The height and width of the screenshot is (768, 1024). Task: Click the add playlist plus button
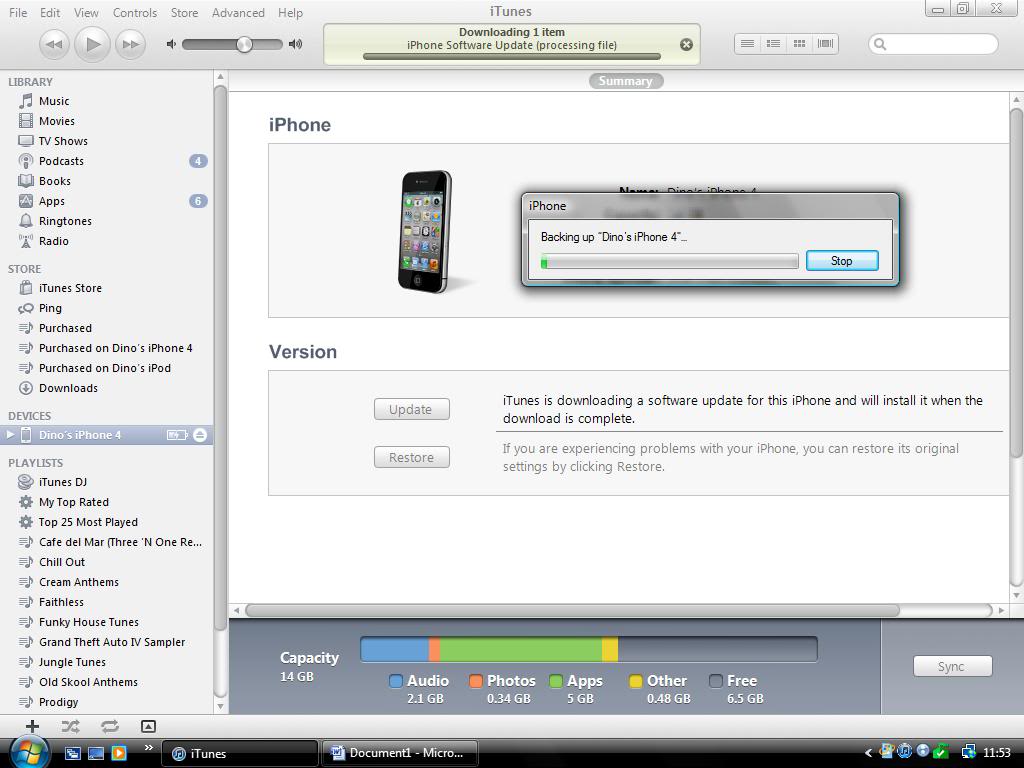point(32,726)
